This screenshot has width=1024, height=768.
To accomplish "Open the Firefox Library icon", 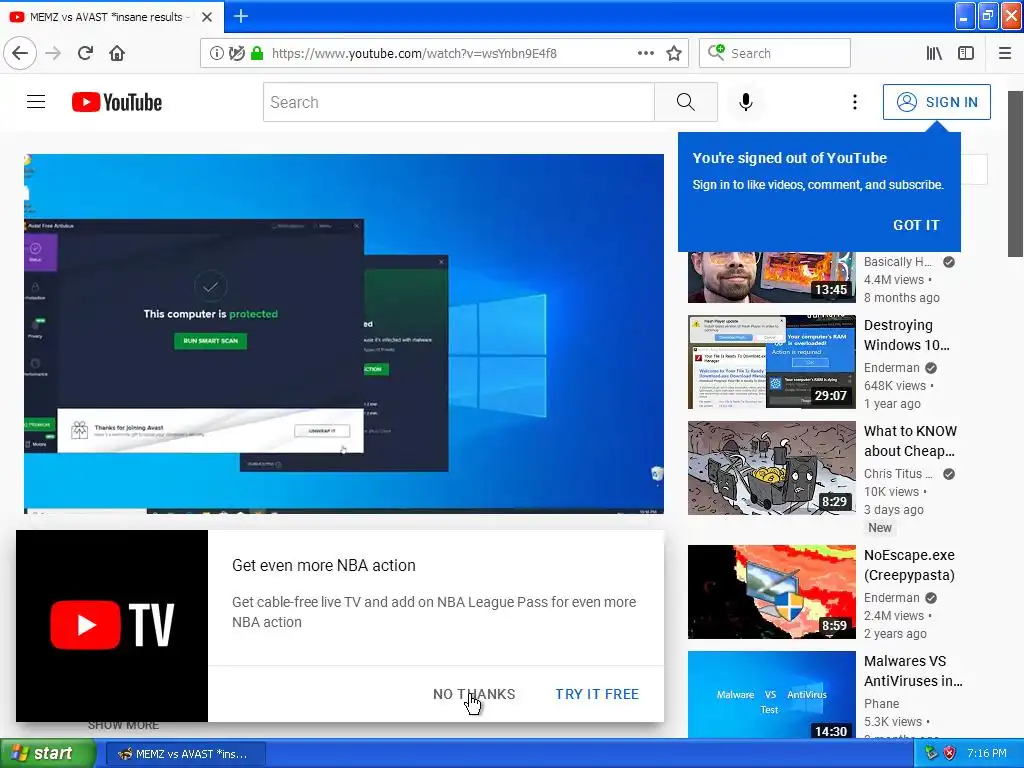I will coord(934,53).
